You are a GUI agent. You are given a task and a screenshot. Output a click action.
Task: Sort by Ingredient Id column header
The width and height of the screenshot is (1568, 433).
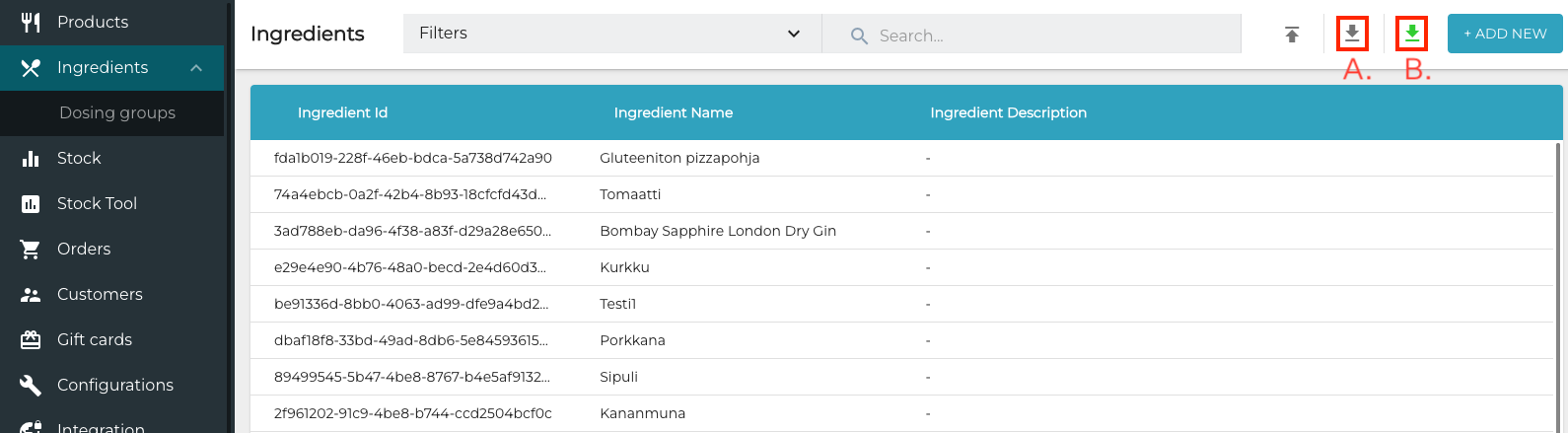(342, 112)
